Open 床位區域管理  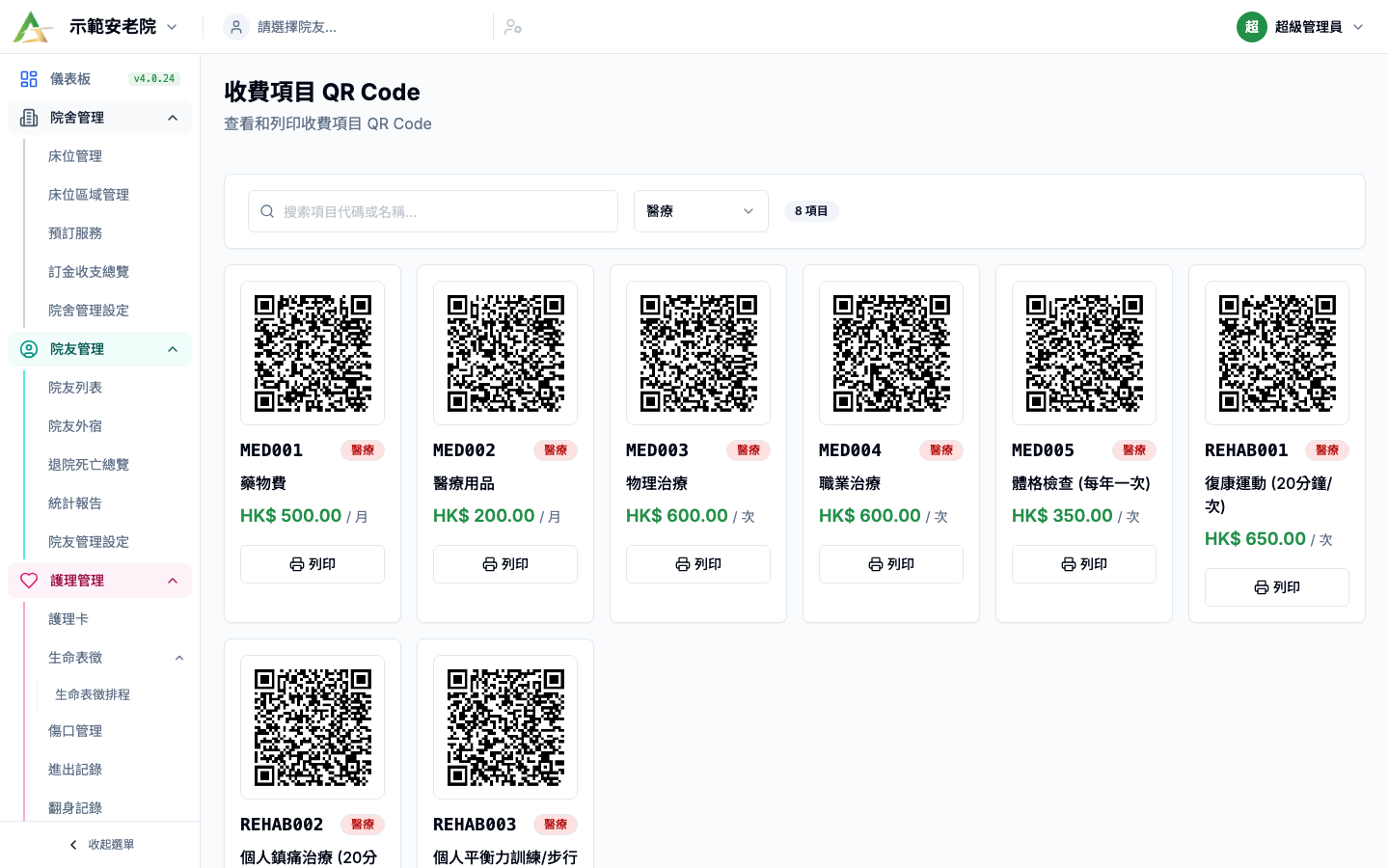(89, 195)
